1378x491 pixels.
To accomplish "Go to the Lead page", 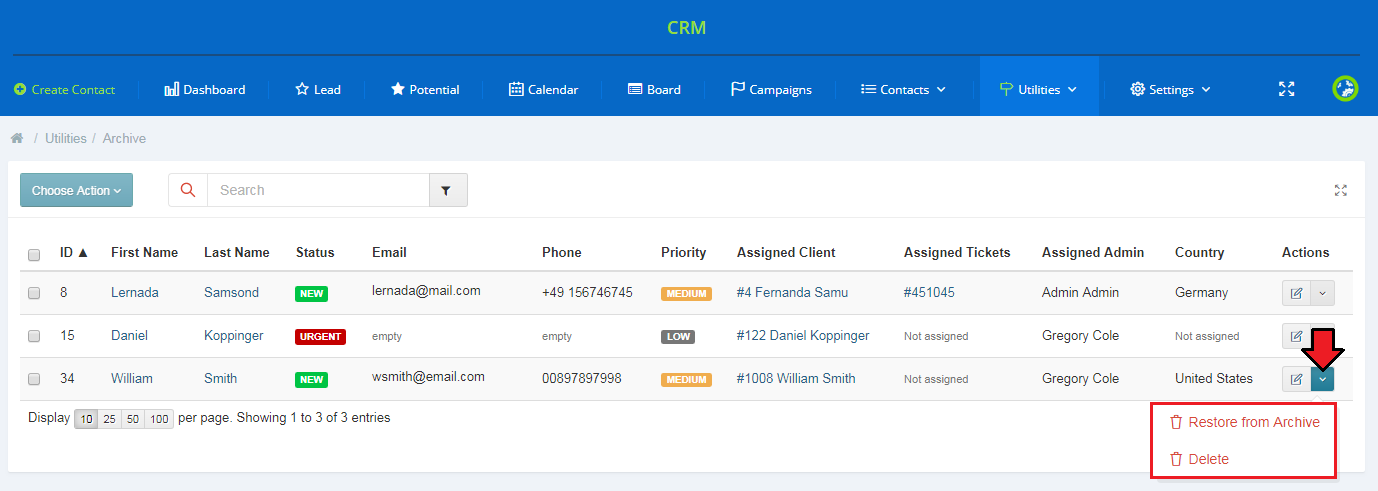I will pyautogui.click(x=318, y=89).
